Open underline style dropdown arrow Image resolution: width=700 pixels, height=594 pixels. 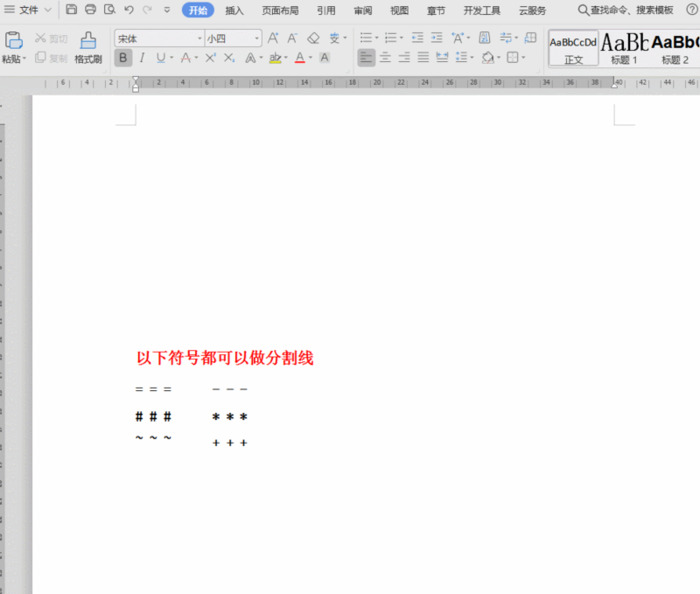(x=171, y=58)
